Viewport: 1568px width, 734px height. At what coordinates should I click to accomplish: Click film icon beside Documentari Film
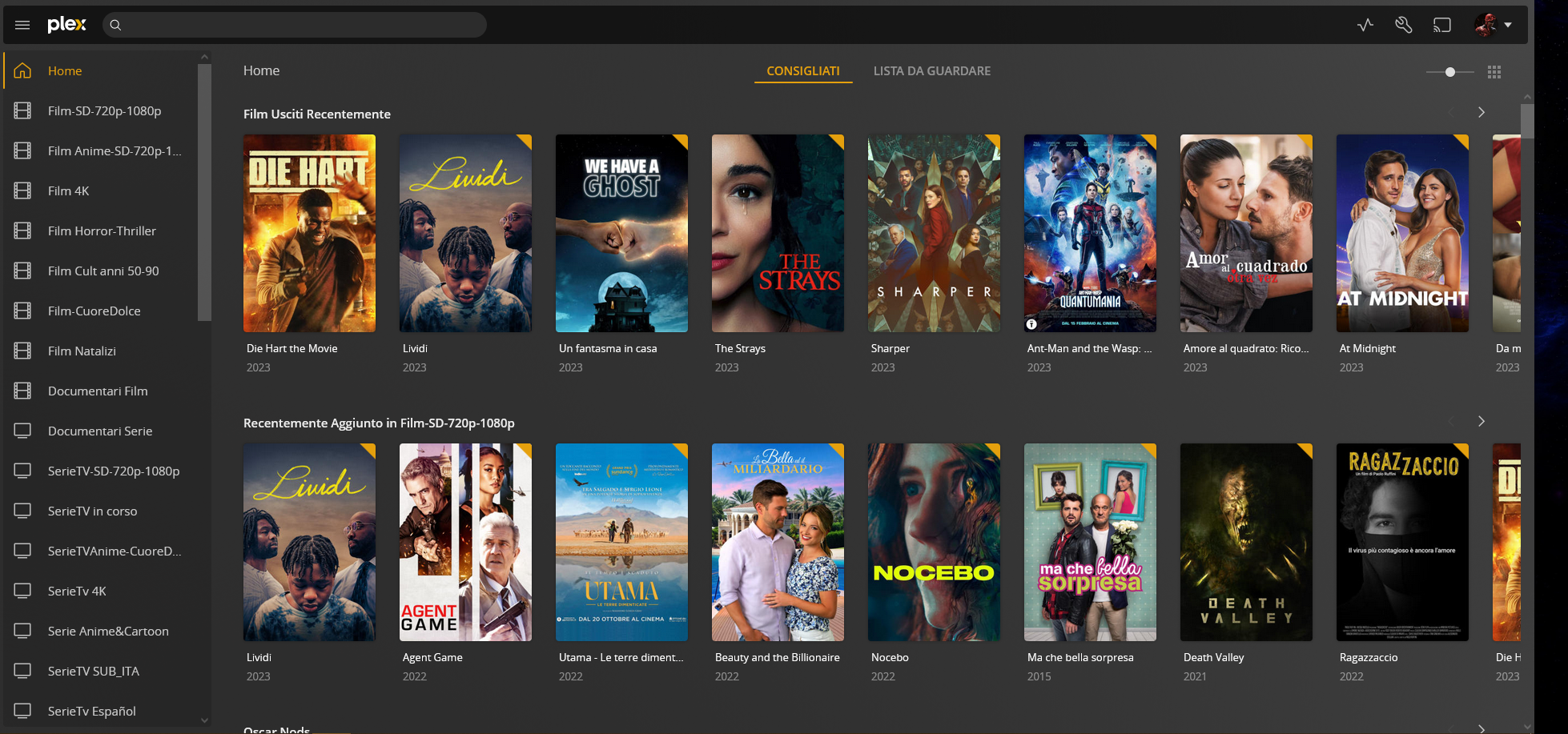pos(22,391)
